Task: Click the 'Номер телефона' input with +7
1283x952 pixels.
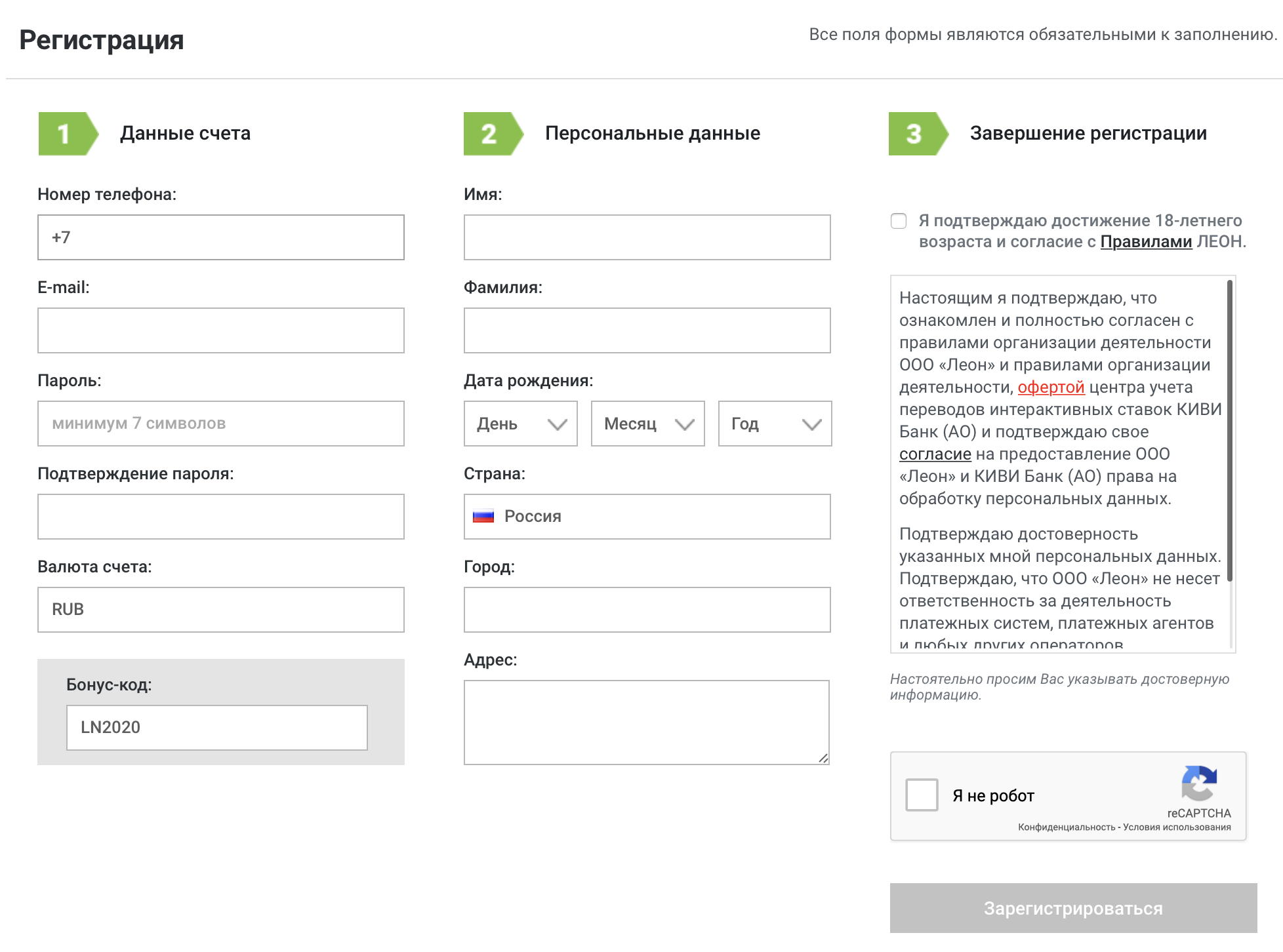Action: coord(221,237)
